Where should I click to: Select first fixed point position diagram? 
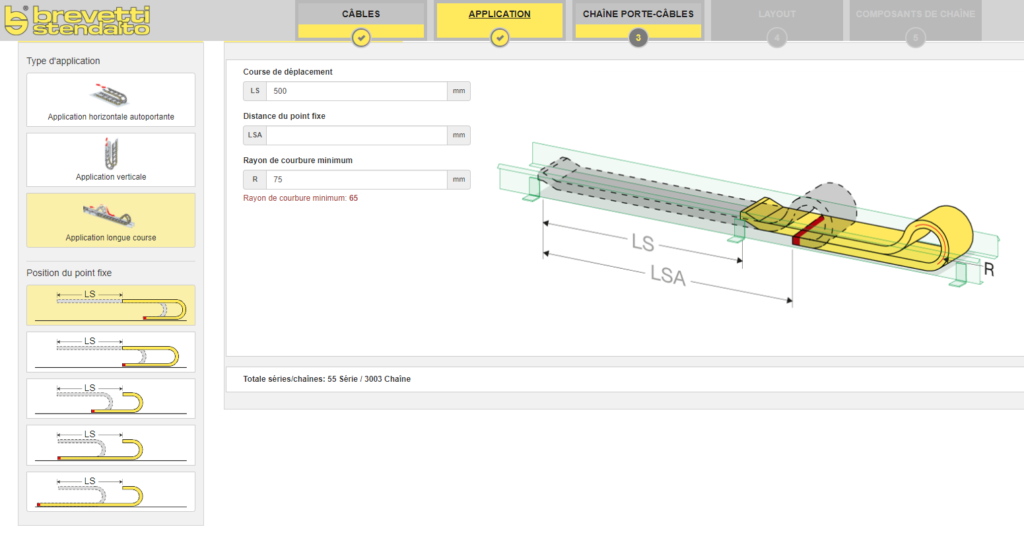pos(111,305)
